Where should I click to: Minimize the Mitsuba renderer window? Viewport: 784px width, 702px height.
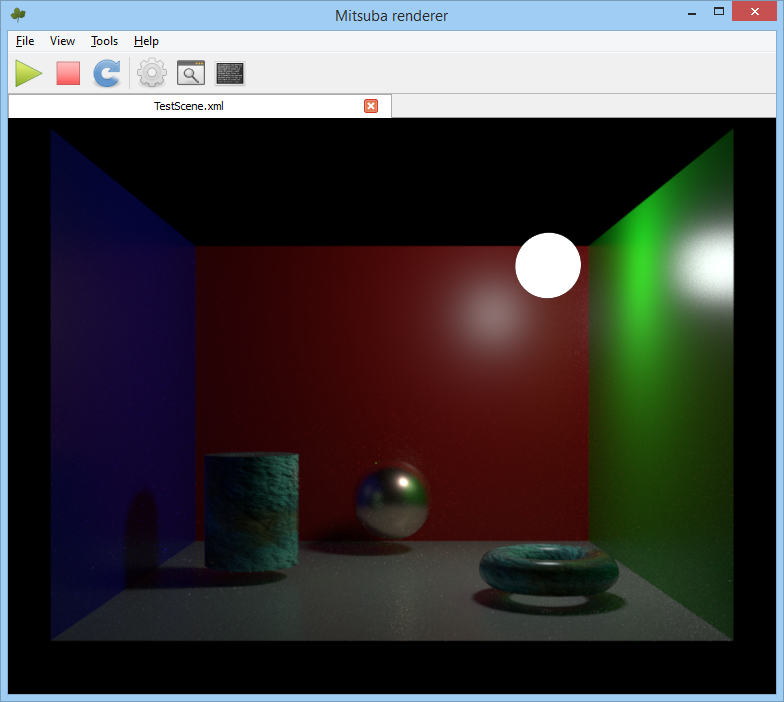click(692, 12)
